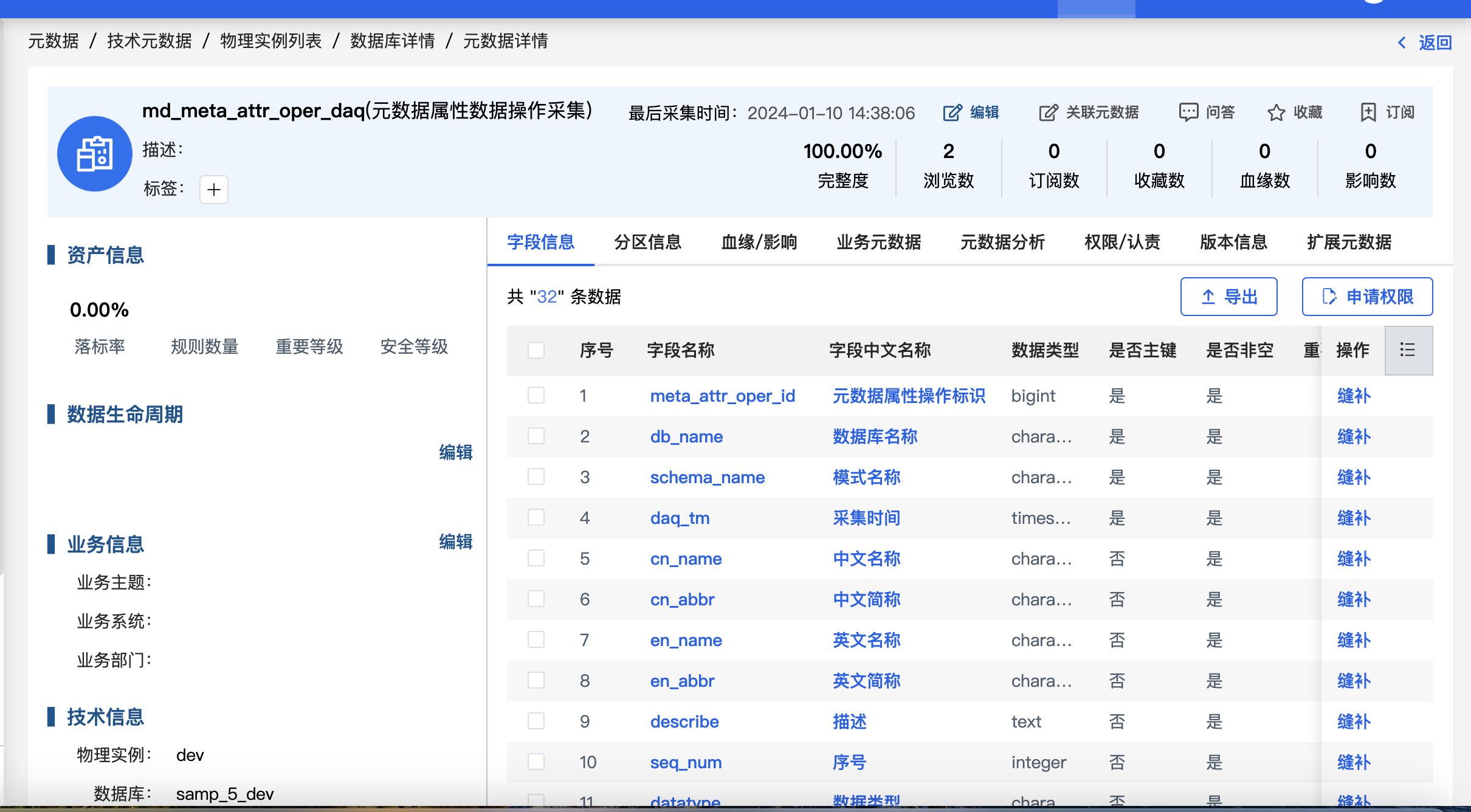
Task: Click the 字段名称 column header
Action: 680,350
